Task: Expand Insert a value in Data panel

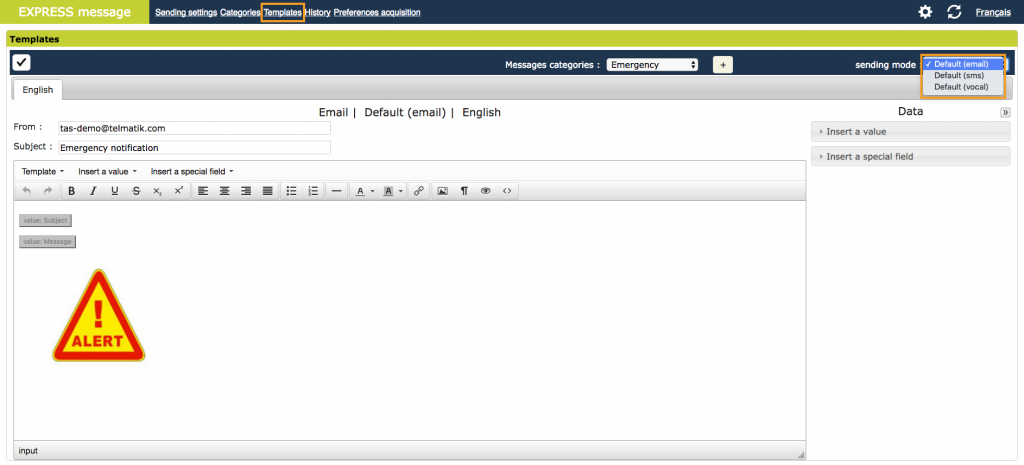Action: [910, 131]
